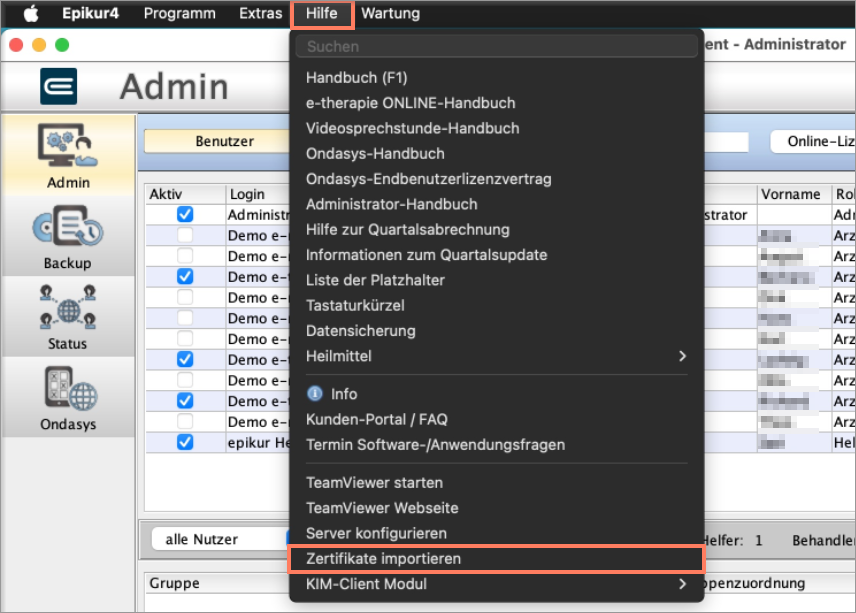Choose Hilfe zur Quartalsabrechnung
856x613 pixels.
pos(497,230)
